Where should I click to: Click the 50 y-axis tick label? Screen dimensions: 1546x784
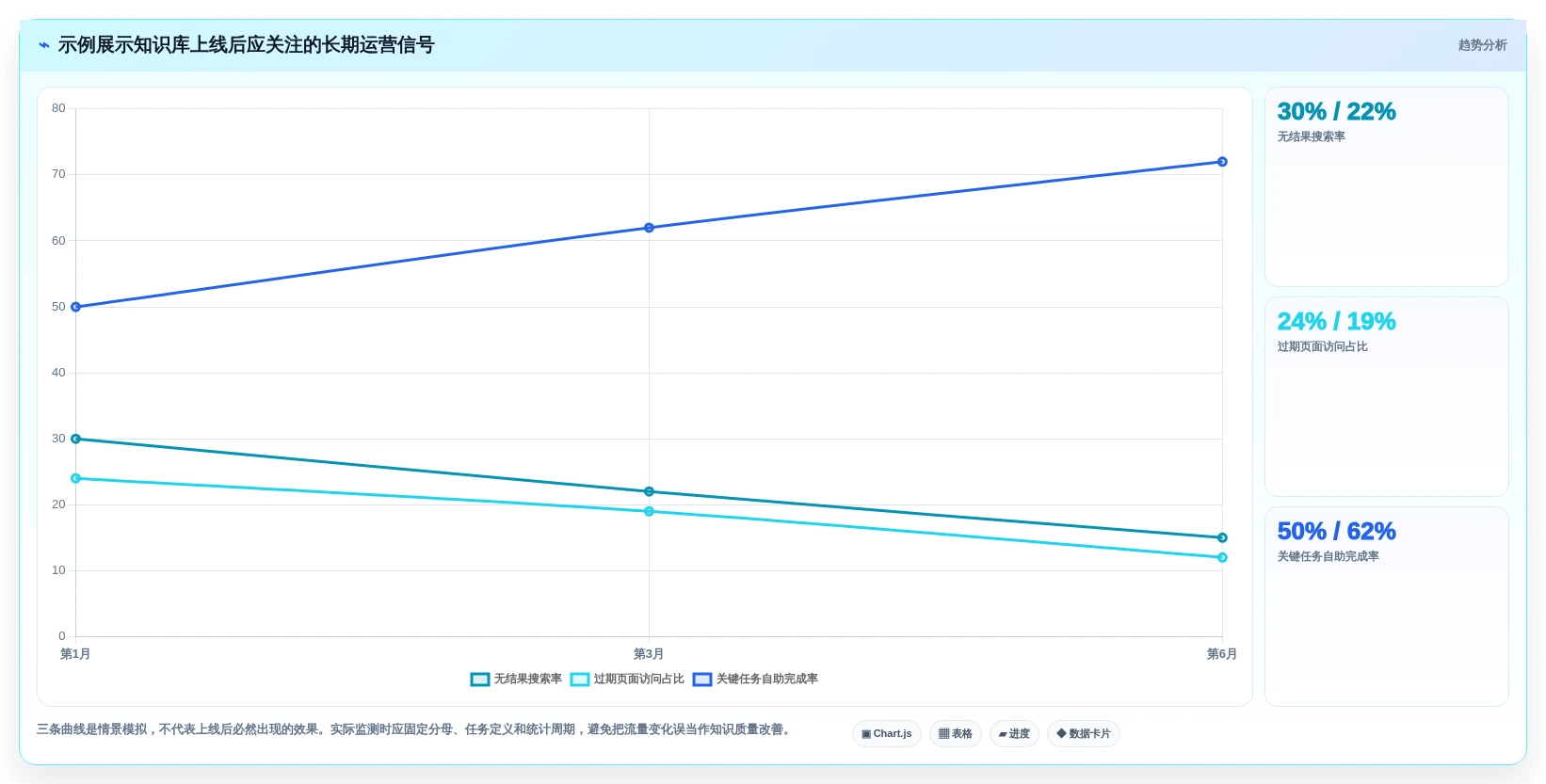coord(58,307)
